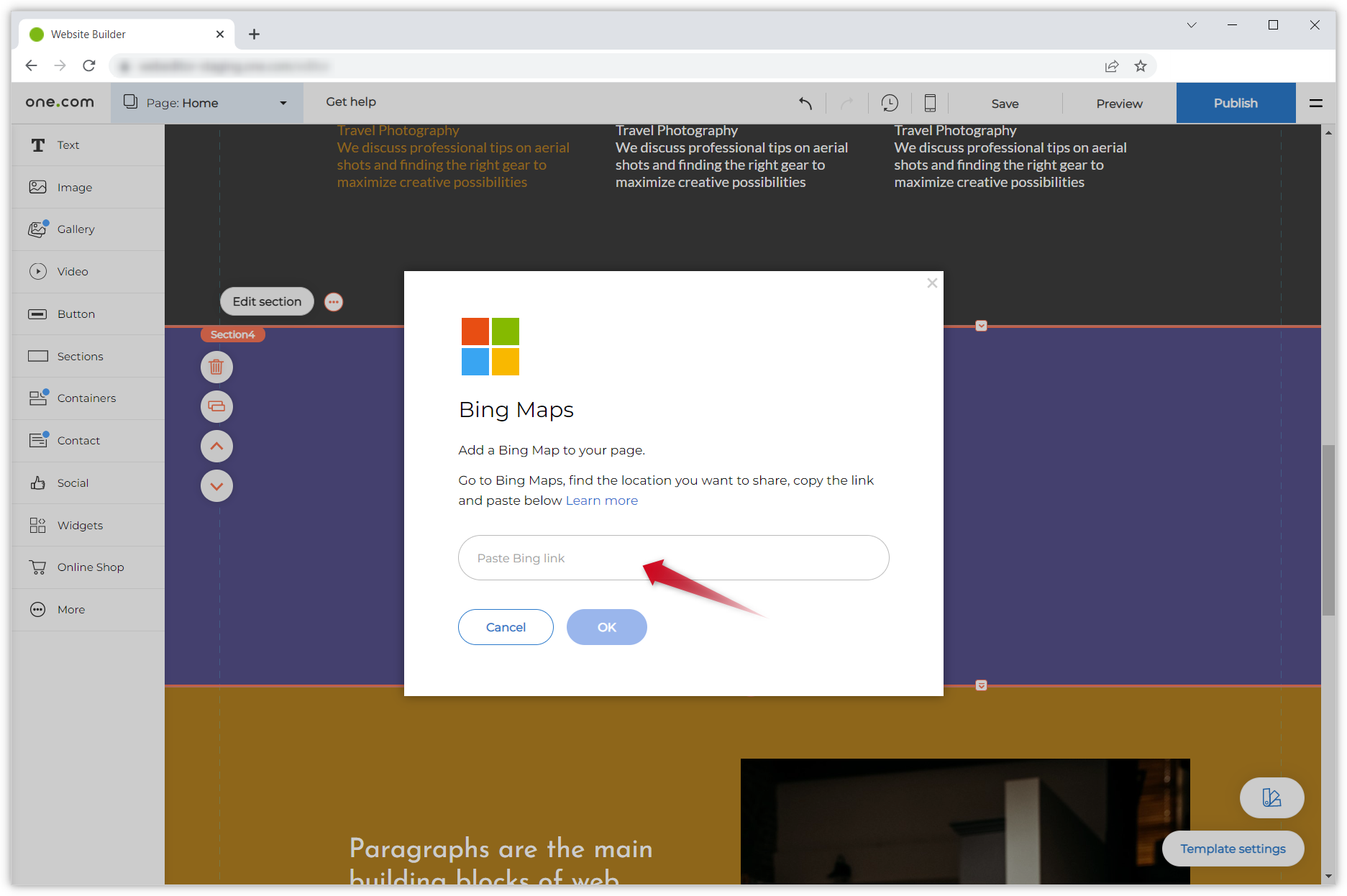Follow the Learn more link
The width and height of the screenshot is (1347, 896).
coord(601,500)
